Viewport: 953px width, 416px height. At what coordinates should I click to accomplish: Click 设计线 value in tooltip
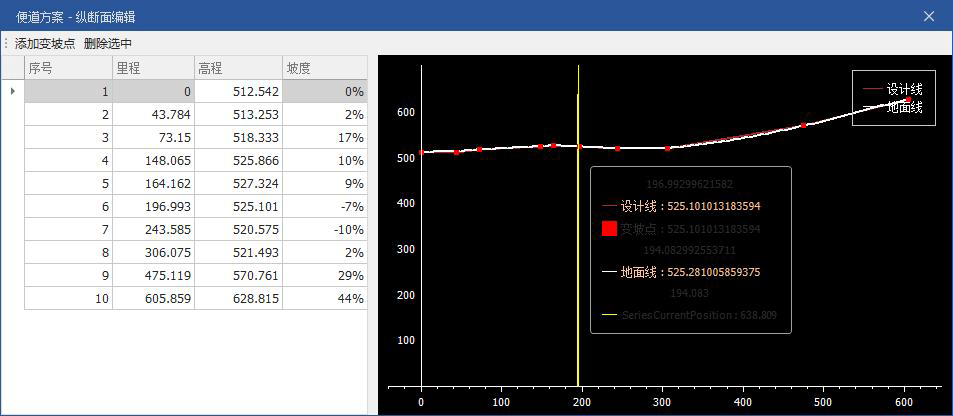coord(714,206)
